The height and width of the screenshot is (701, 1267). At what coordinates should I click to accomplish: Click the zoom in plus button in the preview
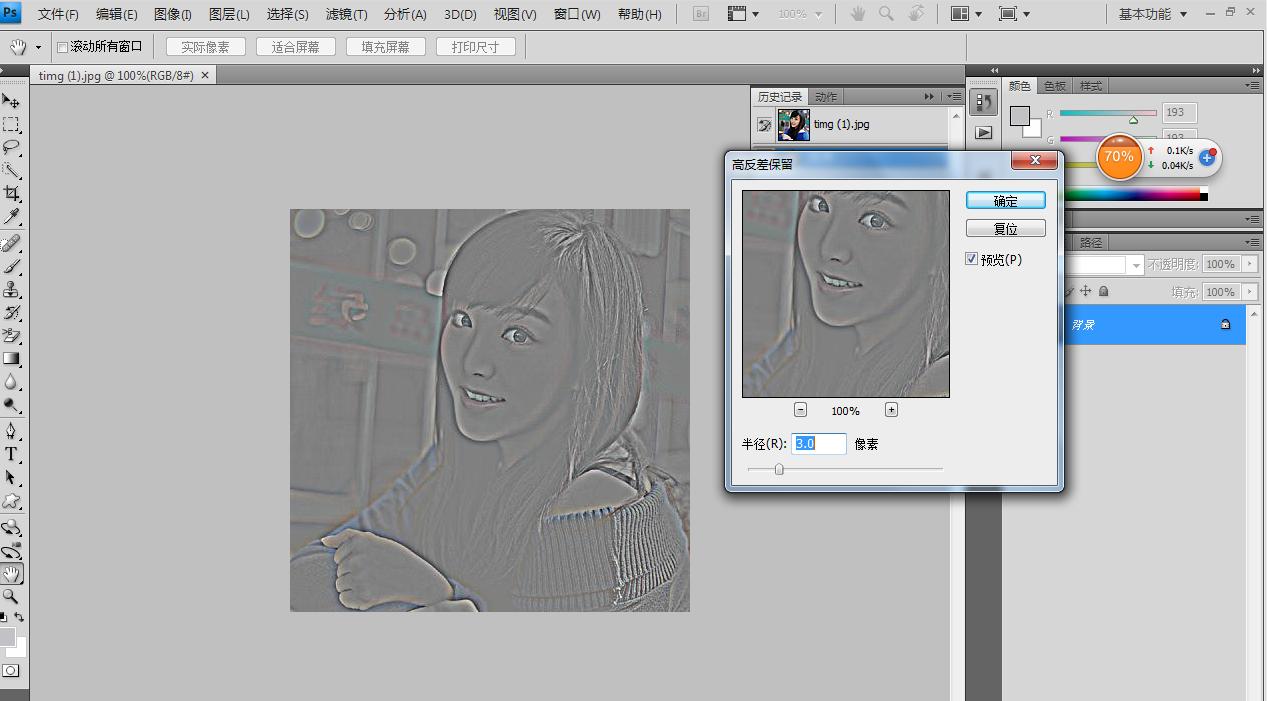[891, 410]
